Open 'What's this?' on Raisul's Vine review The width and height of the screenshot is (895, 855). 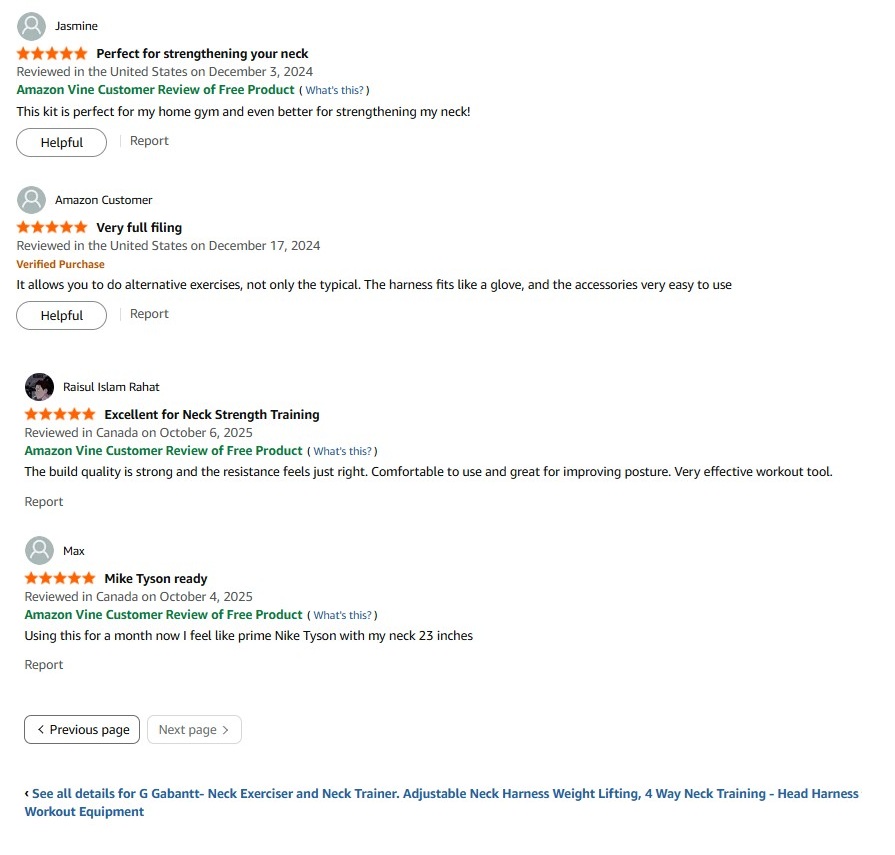point(343,452)
